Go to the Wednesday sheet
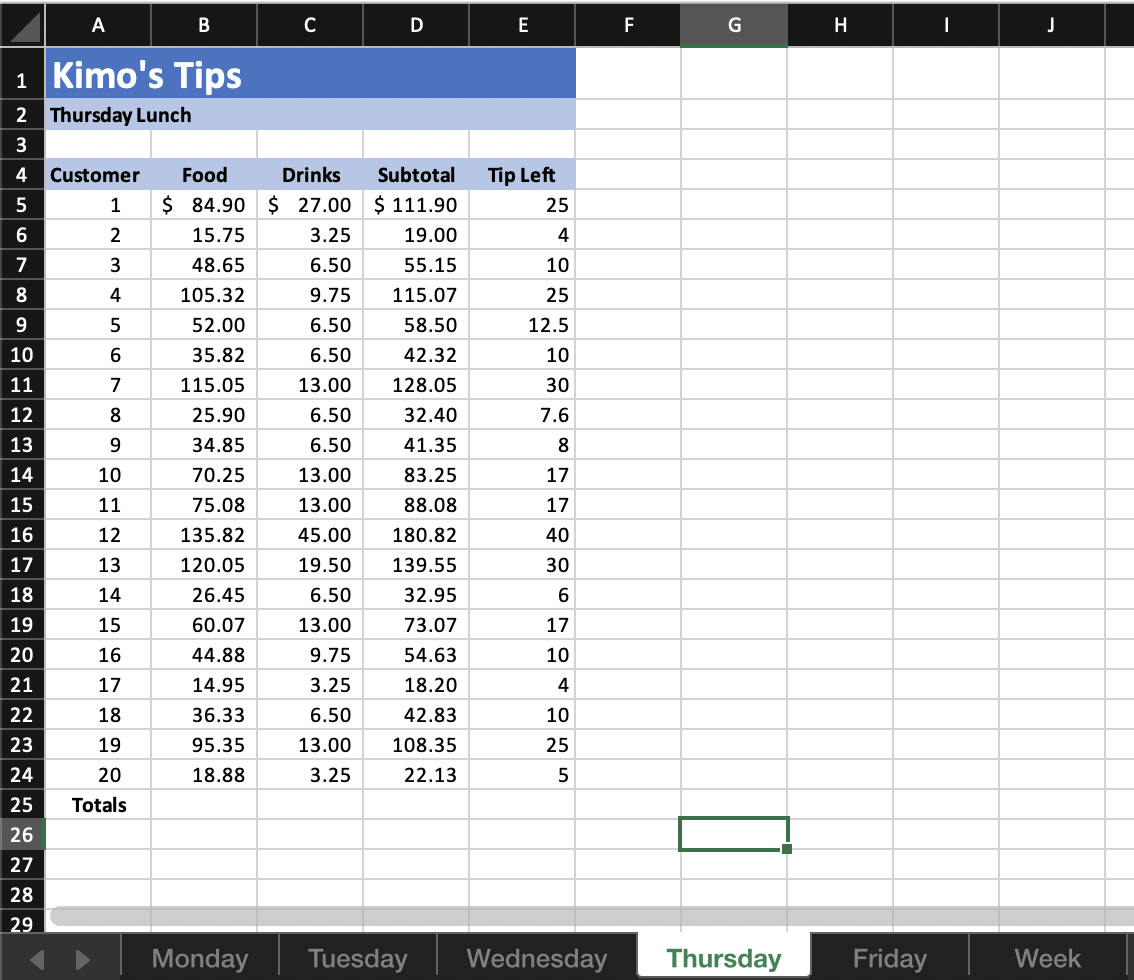The width and height of the screenshot is (1134, 980). [537, 957]
